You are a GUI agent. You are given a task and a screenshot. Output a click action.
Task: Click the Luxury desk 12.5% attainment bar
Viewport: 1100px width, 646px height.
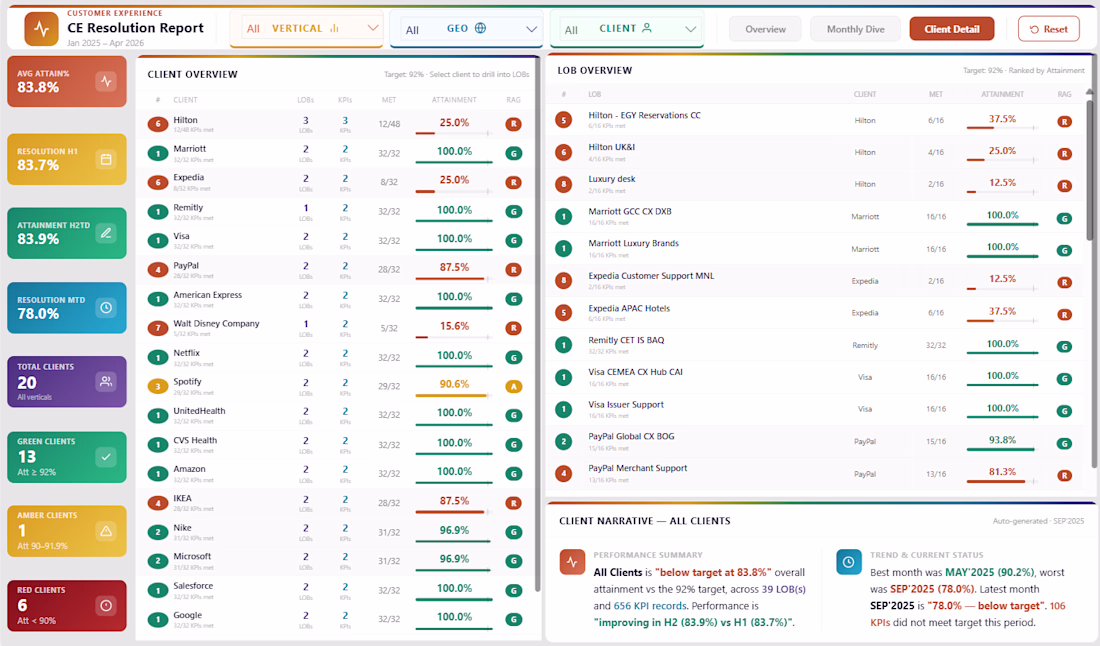point(1002,191)
